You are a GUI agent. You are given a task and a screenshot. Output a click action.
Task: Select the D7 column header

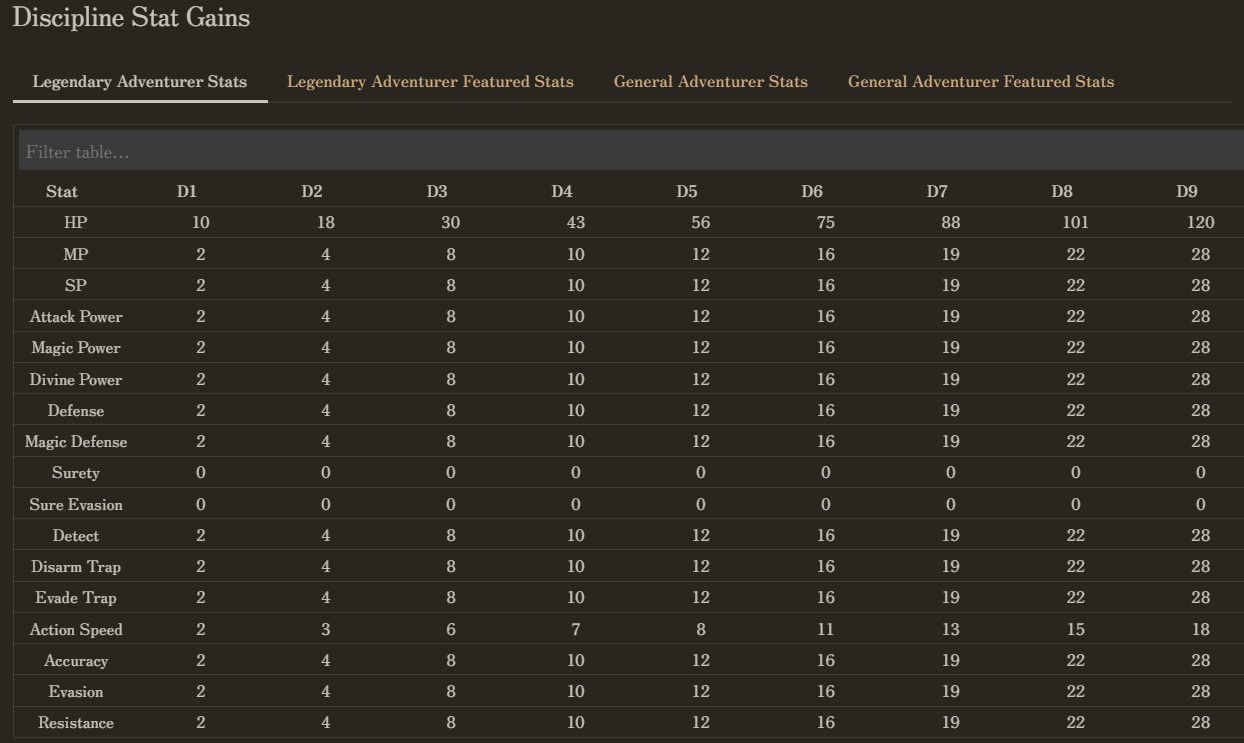point(937,191)
